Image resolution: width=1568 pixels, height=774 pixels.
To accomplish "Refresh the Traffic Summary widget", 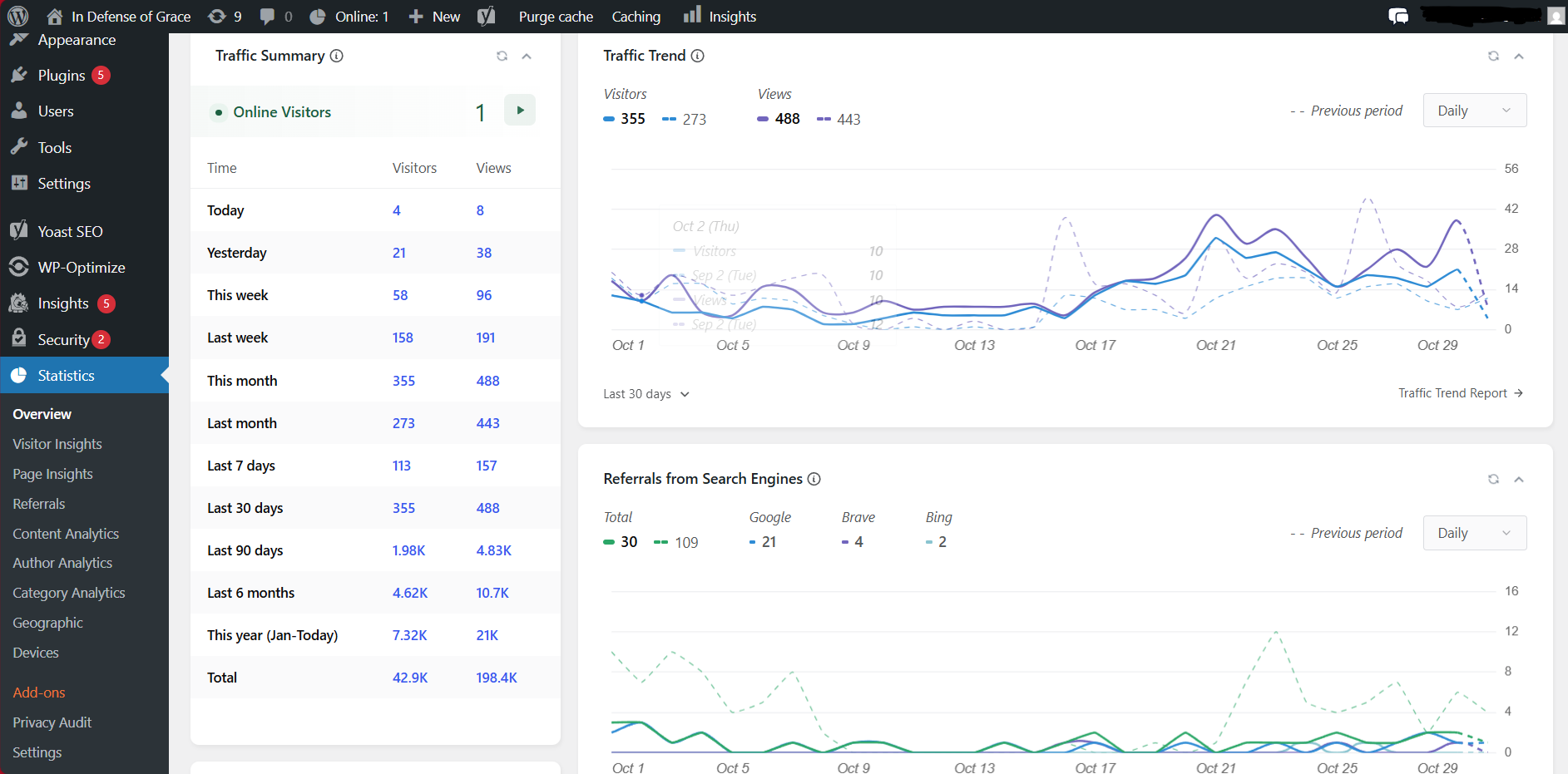I will (x=502, y=56).
